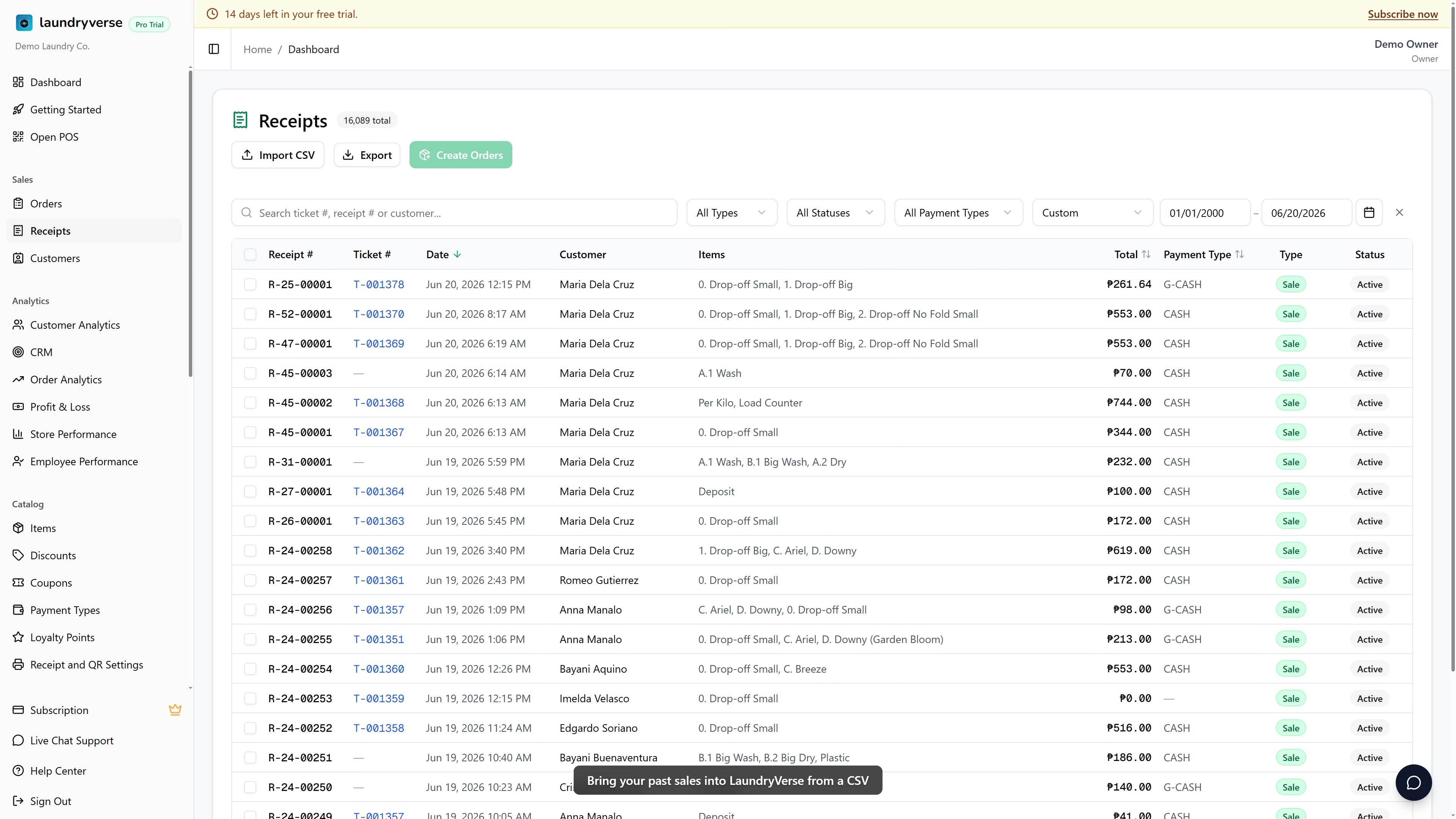Open ticket link T-001364
Screen dimensions: 1456x819
point(379,491)
